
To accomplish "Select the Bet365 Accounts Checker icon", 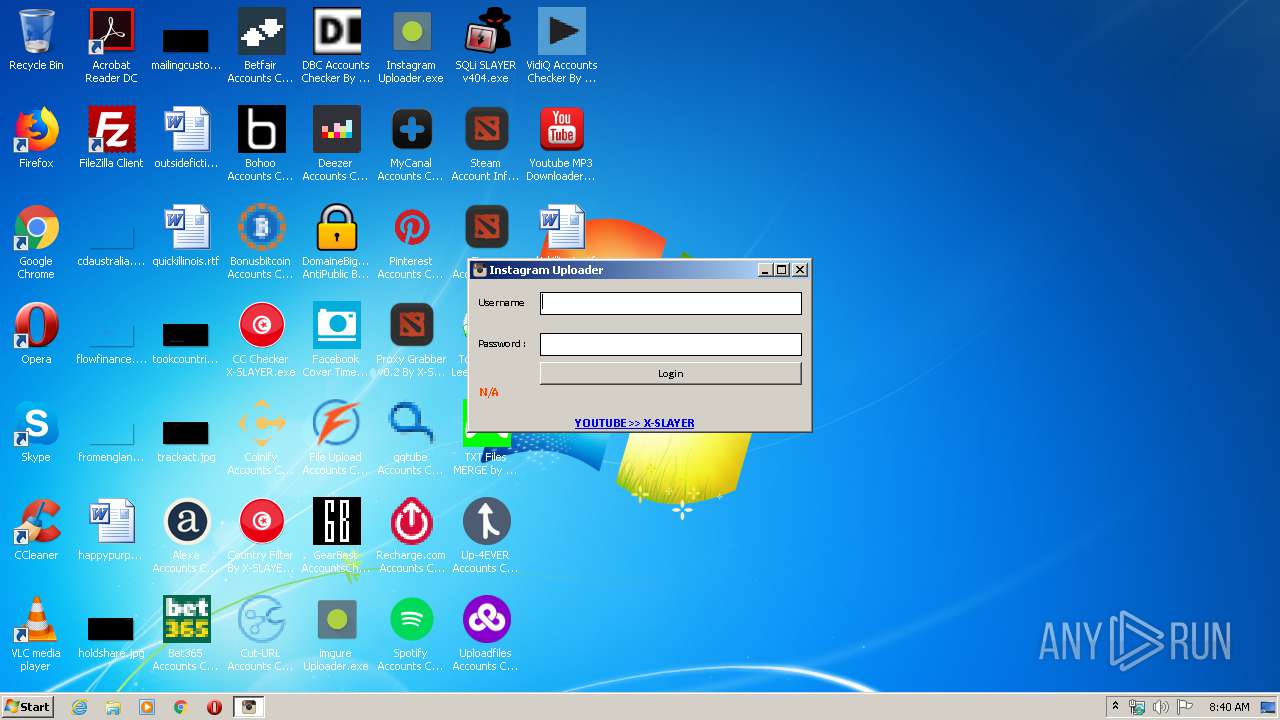I will pos(186,633).
